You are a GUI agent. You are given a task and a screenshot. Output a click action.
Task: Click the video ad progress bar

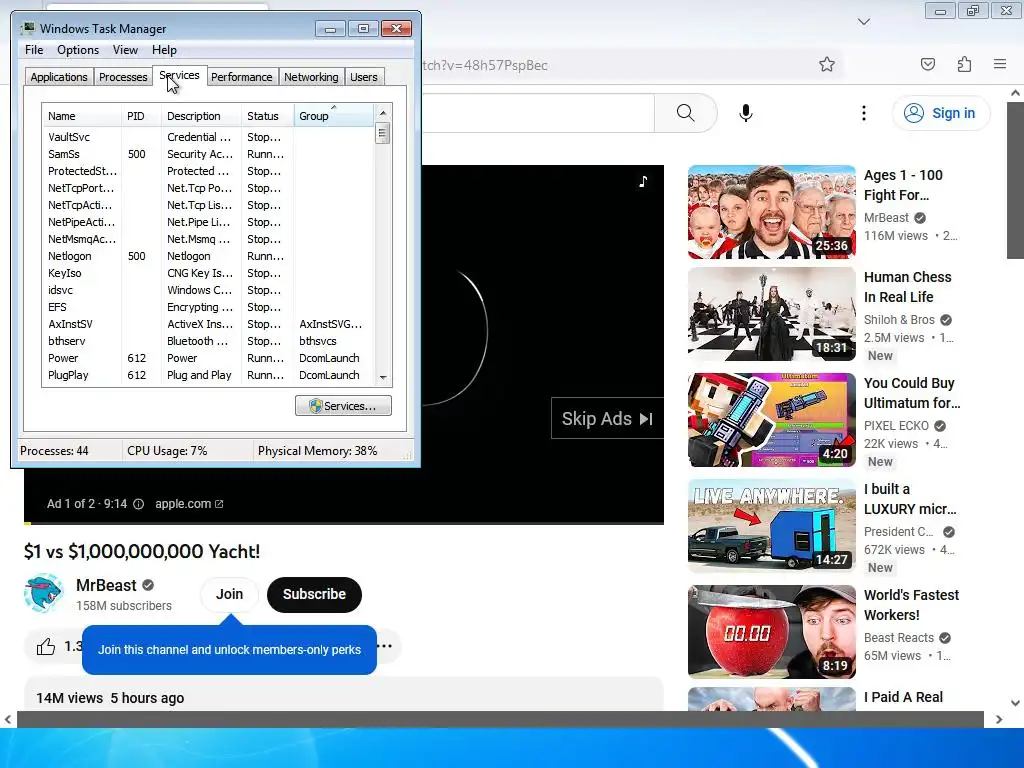pos(344,523)
